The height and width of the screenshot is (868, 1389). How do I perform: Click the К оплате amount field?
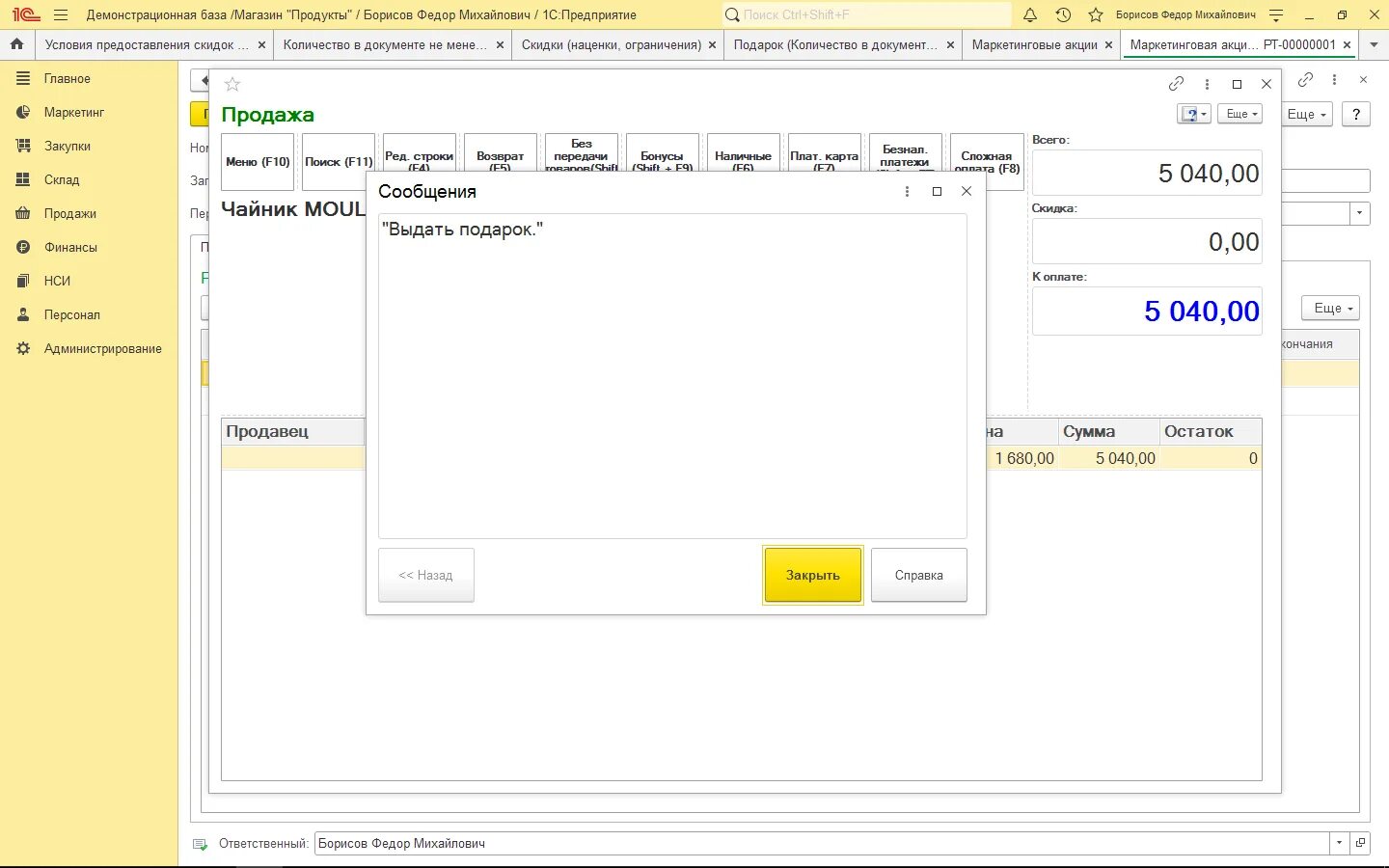[x=1147, y=312]
